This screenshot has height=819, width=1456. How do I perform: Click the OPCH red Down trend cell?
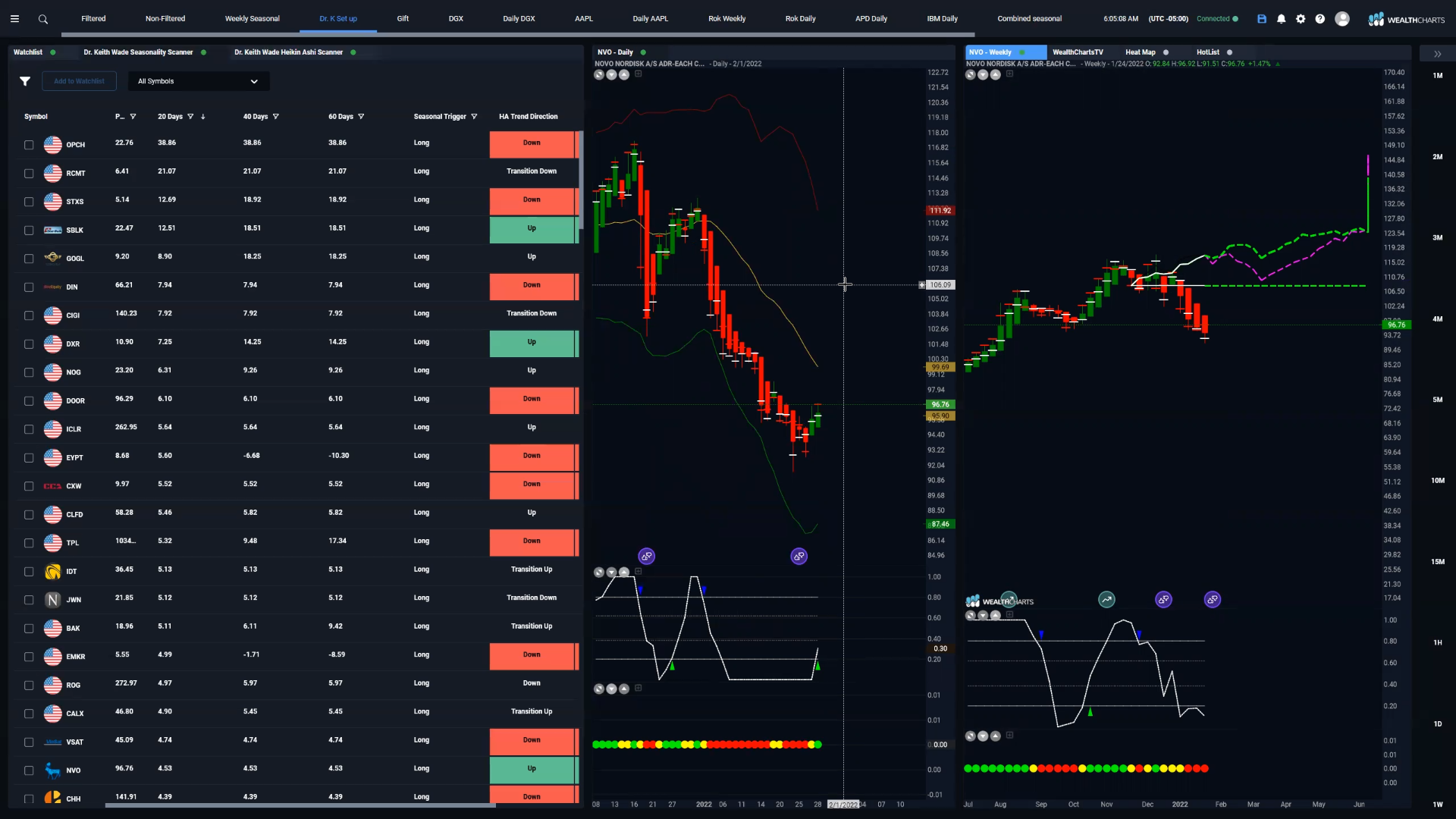tap(532, 144)
